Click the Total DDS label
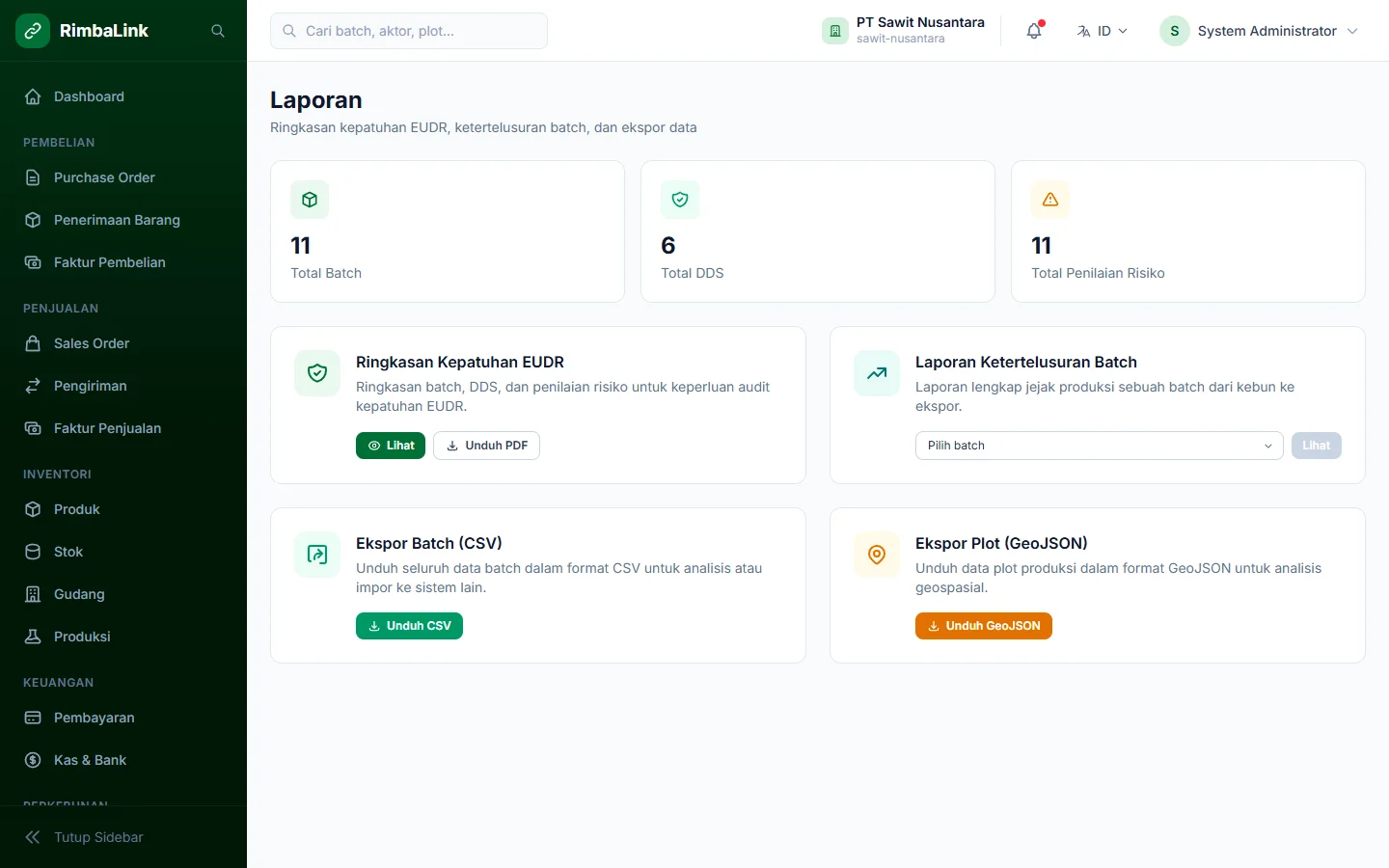This screenshot has width=1389, height=868. tap(693, 273)
